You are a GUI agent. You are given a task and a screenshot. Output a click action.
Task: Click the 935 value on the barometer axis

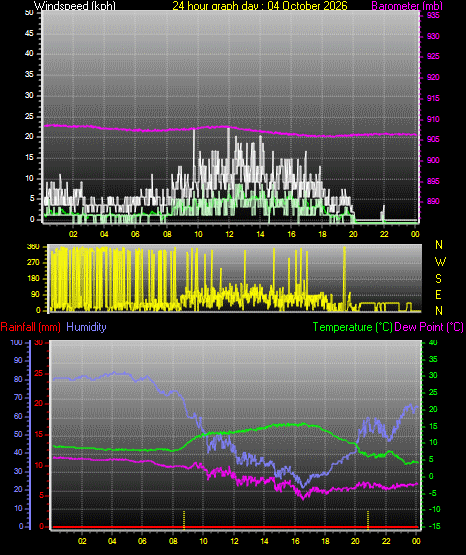(x=433, y=16)
